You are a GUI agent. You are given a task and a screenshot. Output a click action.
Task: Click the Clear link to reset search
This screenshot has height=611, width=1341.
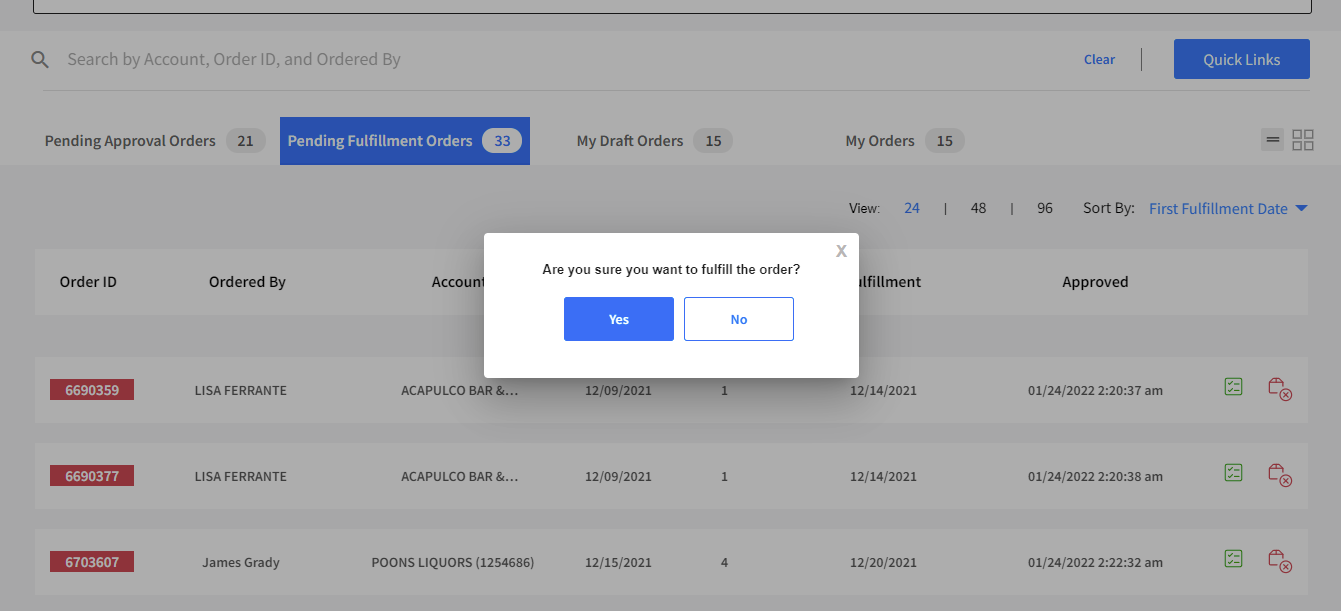1099,59
